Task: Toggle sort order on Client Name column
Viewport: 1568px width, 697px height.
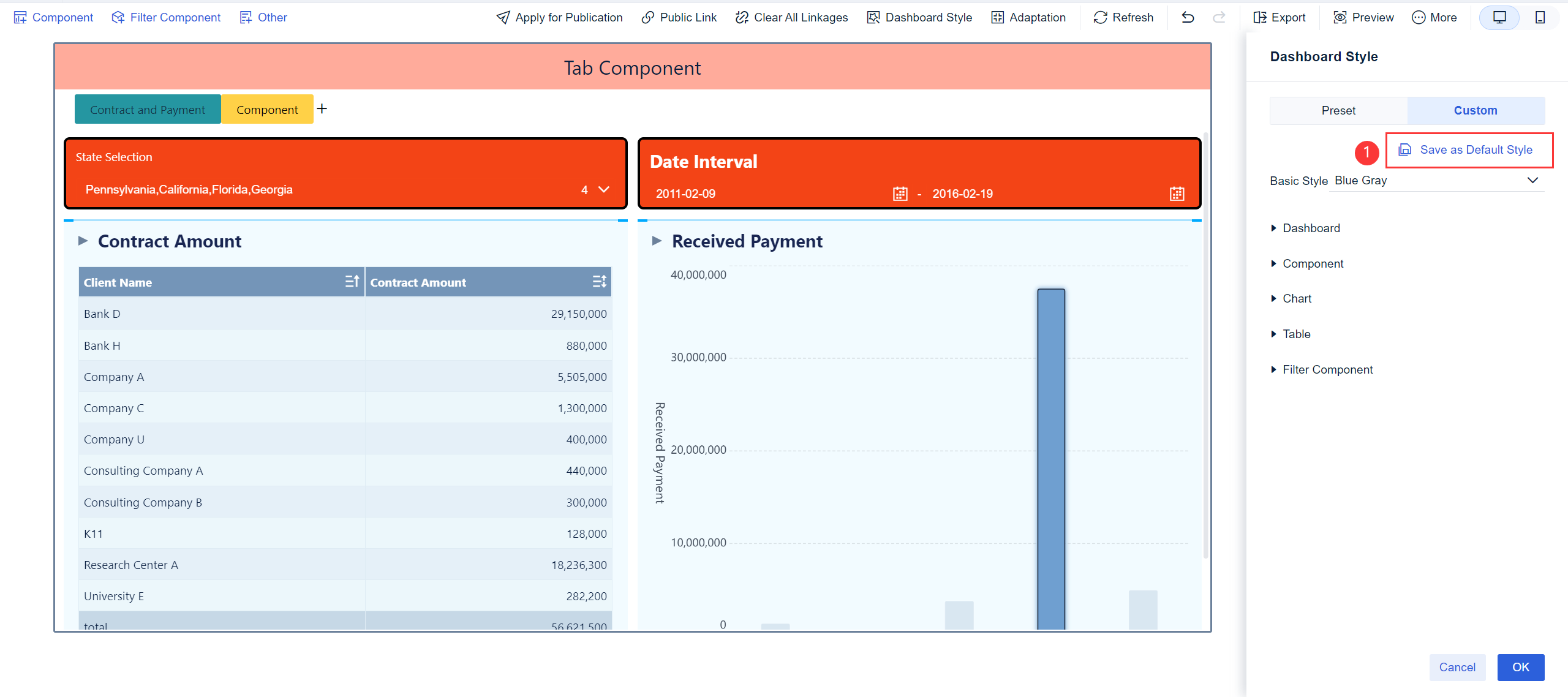Action: point(352,281)
